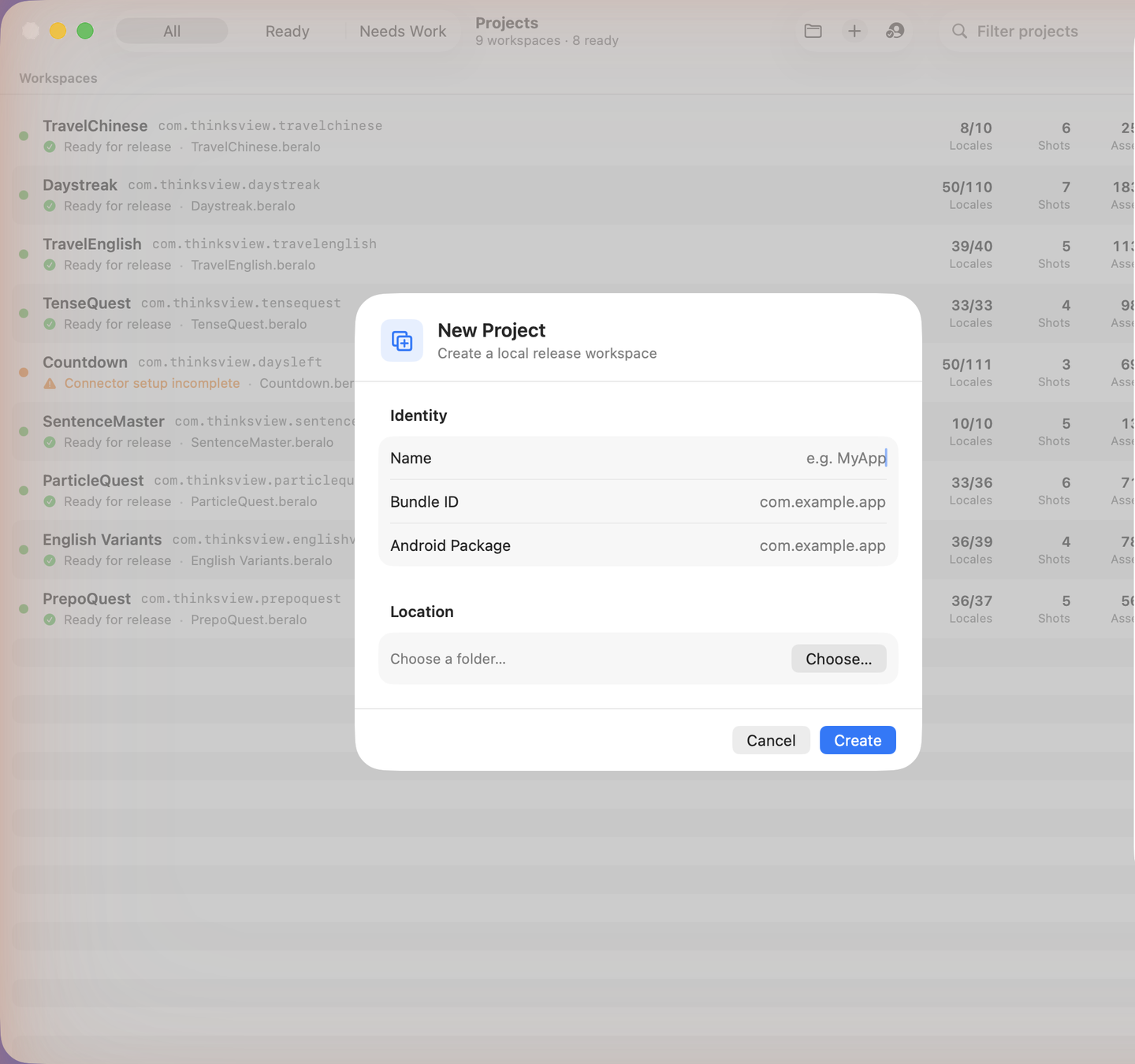
Task: Click the 33/33 Locales value for TenseQuest
Action: (x=972, y=305)
